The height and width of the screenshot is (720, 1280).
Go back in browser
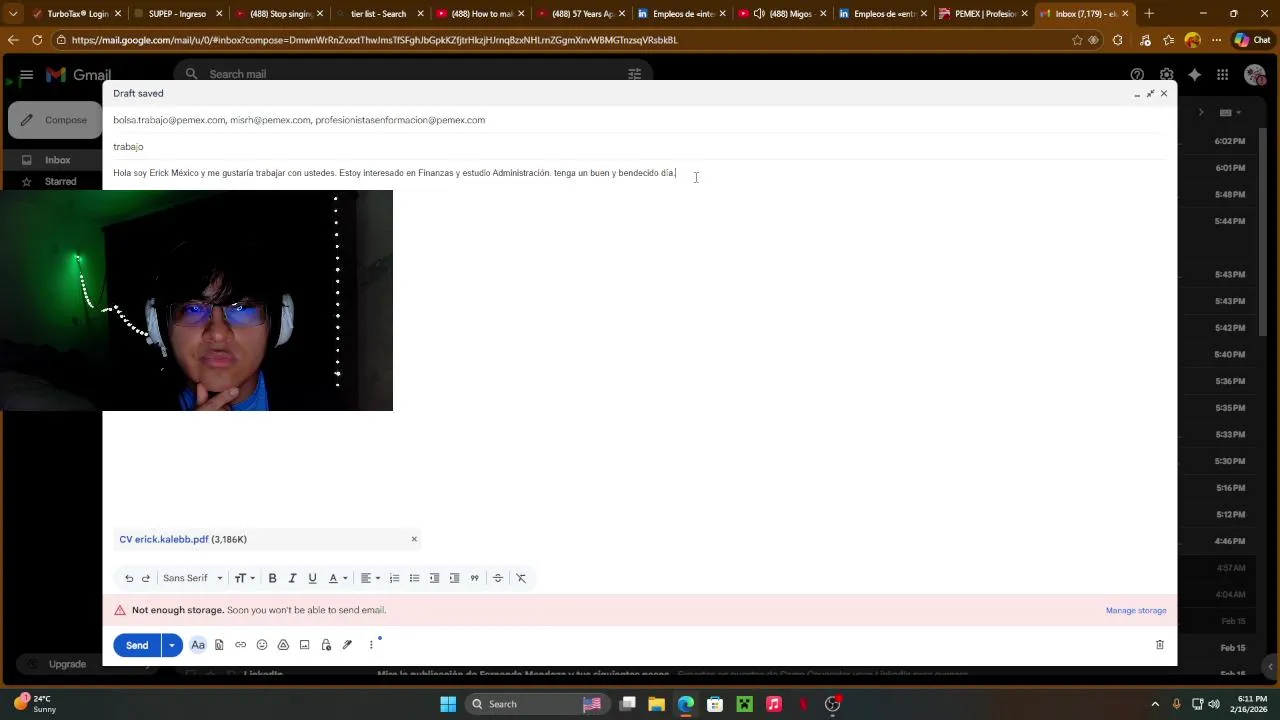pyautogui.click(x=13, y=40)
